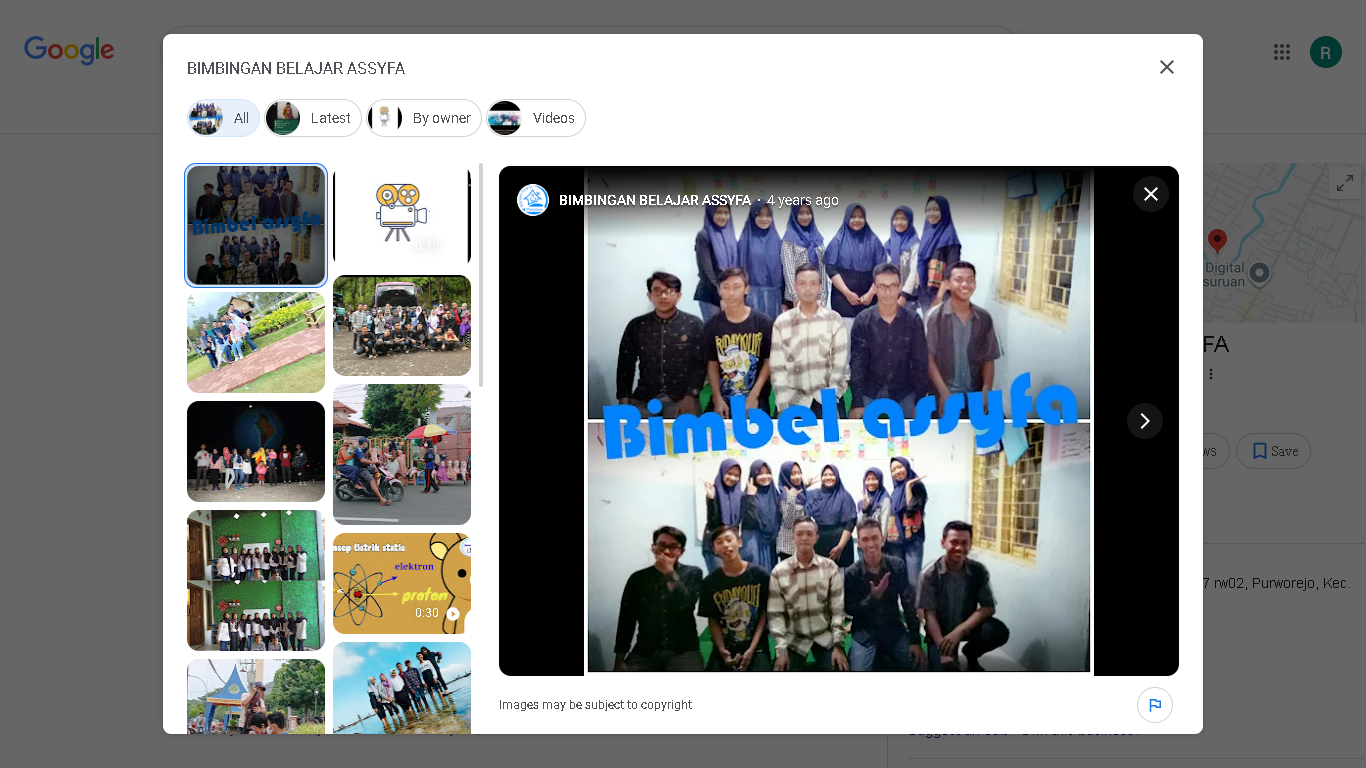Switch to the Videos tab

[x=536, y=118]
